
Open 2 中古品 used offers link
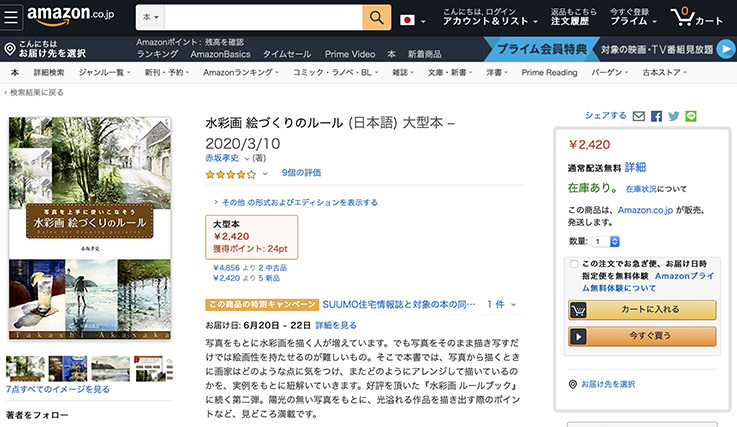(273, 268)
